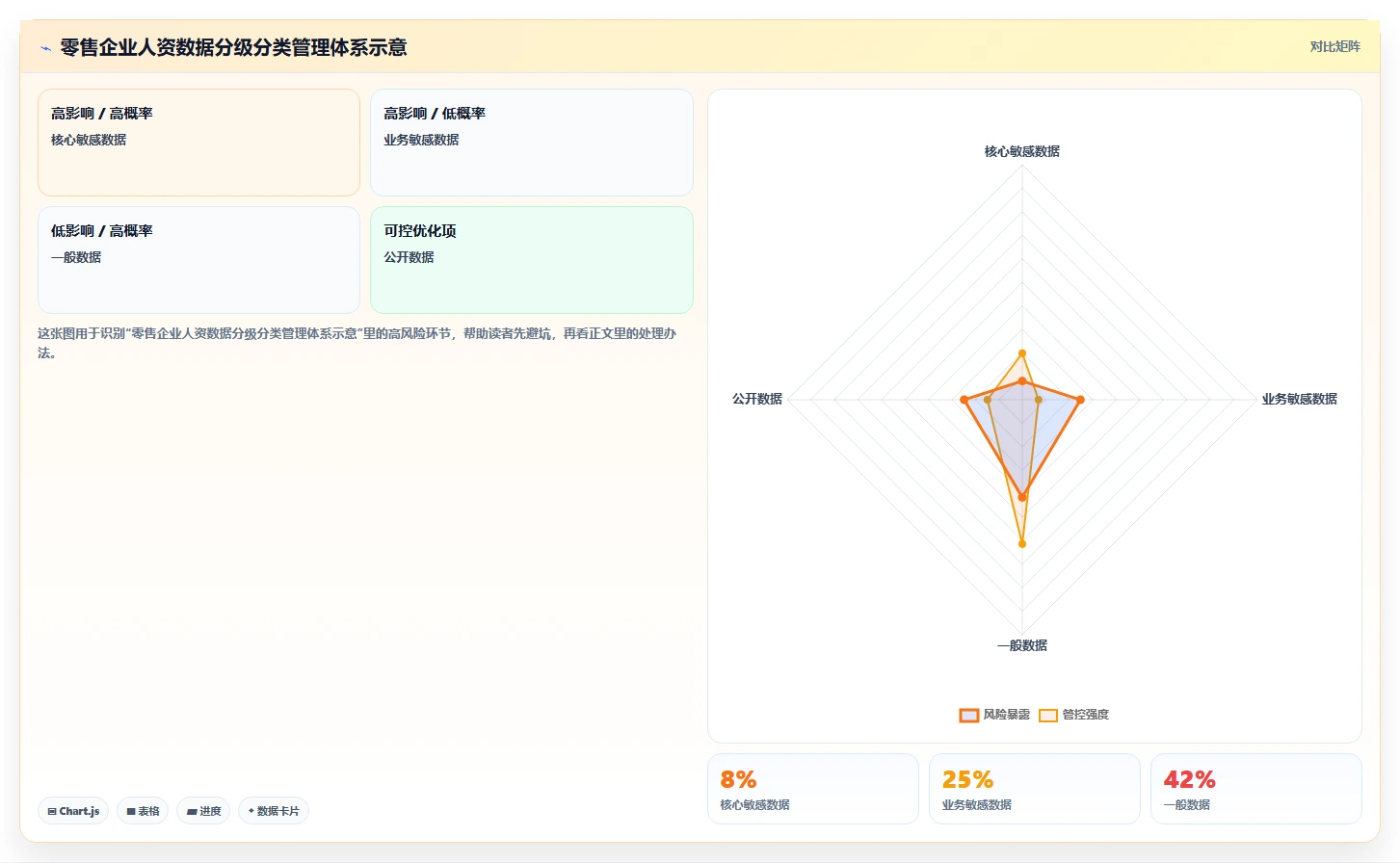Click the pulse icon beside the title
The height and width of the screenshot is (863, 1400).
pyautogui.click(x=45, y=48)
